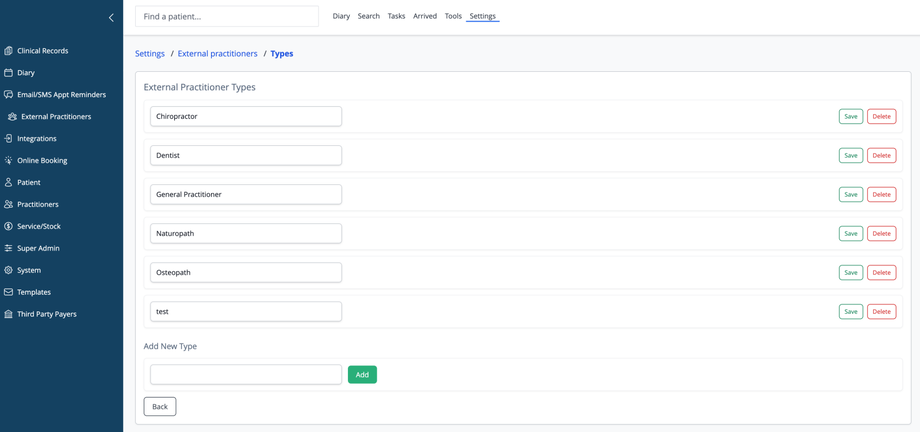
Task: Open Tasks from the top navigation
Action: (x=396, y=16)
